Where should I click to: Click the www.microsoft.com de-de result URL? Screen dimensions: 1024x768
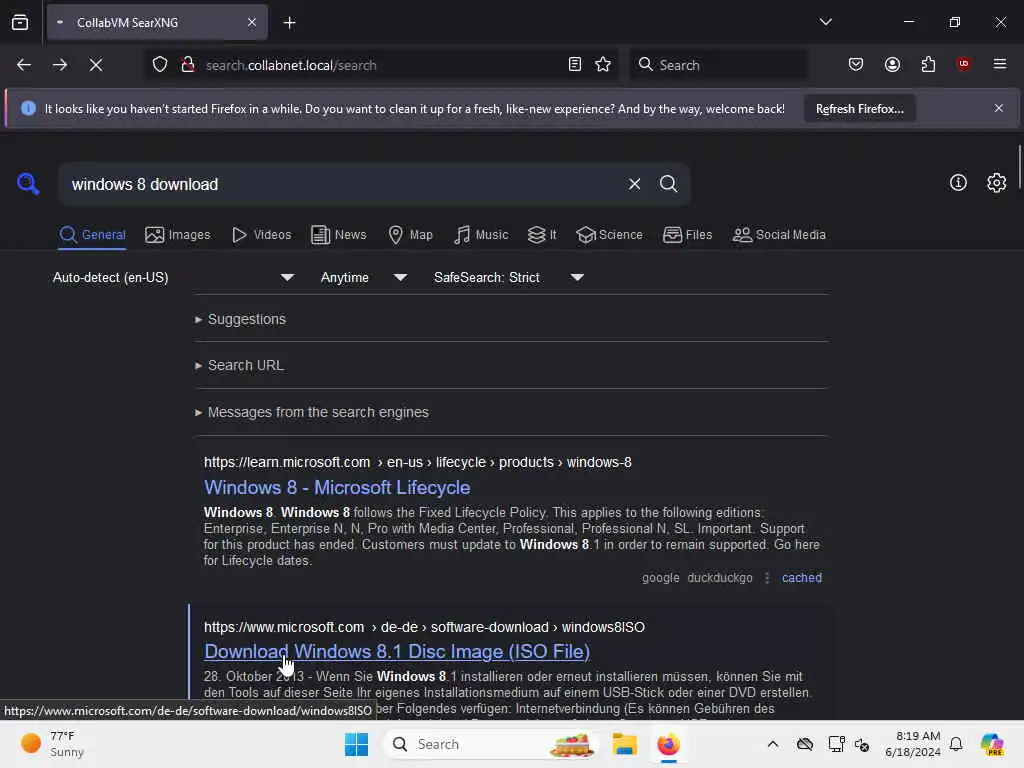(x=424, y=628)
